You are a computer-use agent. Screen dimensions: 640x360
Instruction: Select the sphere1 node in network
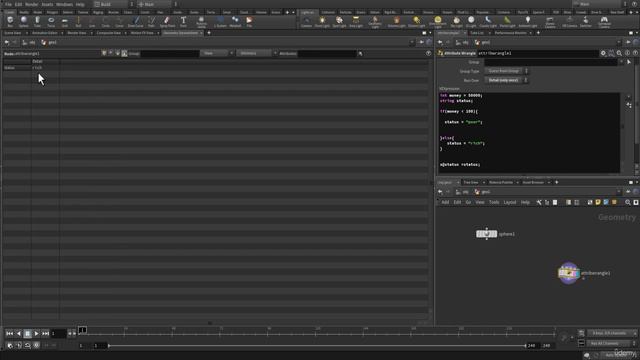pyautogui.click(x=487, y=234)
